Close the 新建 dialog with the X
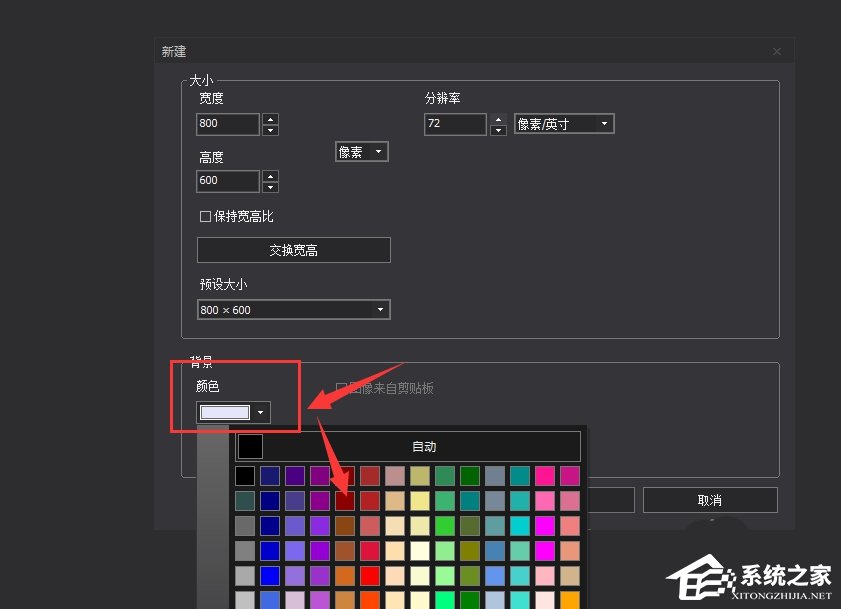 [777, 52]
